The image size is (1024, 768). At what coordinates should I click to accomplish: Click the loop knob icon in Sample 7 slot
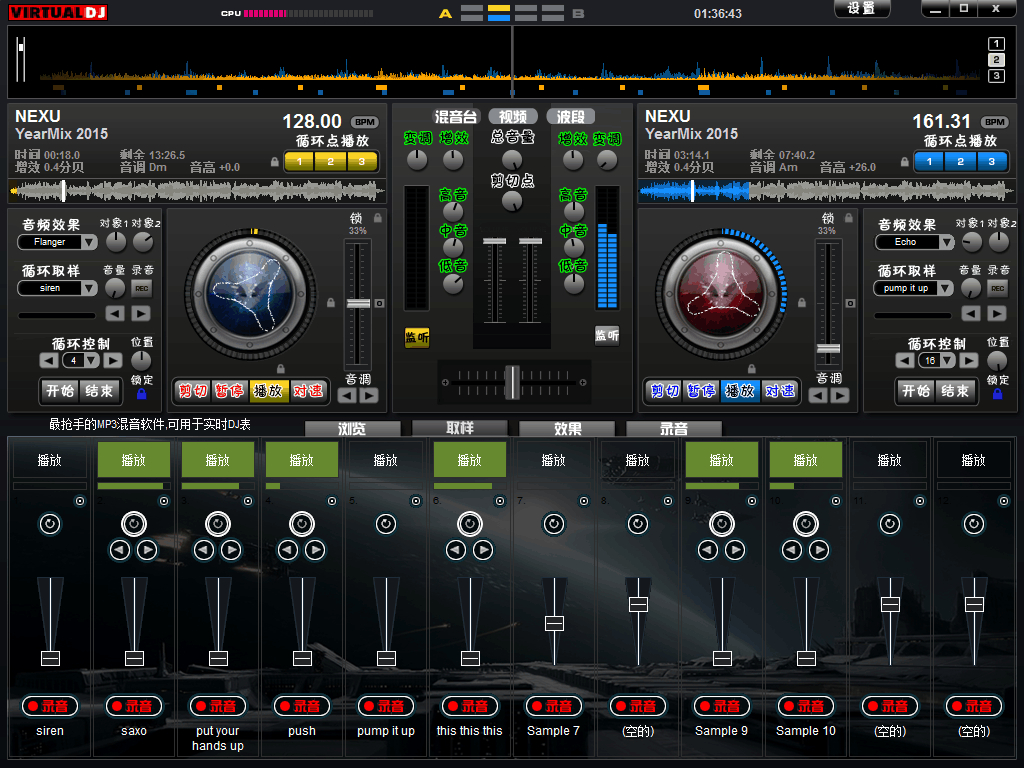pyautogui.click(x=554, y=524)
